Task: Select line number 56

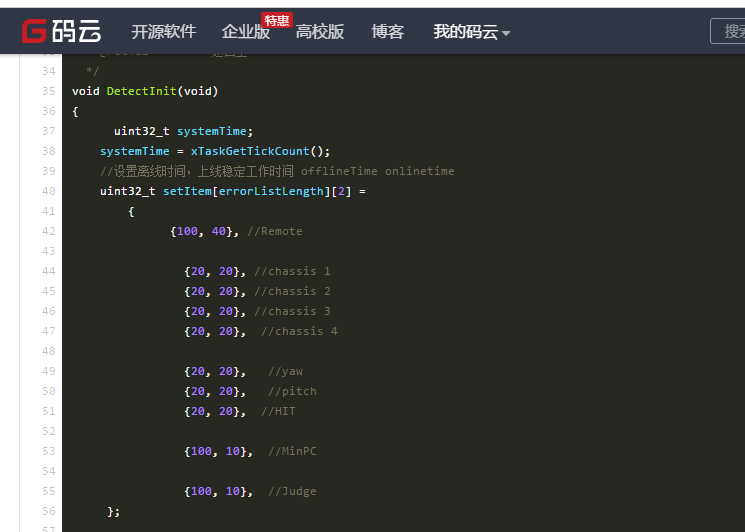Action: 49,511
